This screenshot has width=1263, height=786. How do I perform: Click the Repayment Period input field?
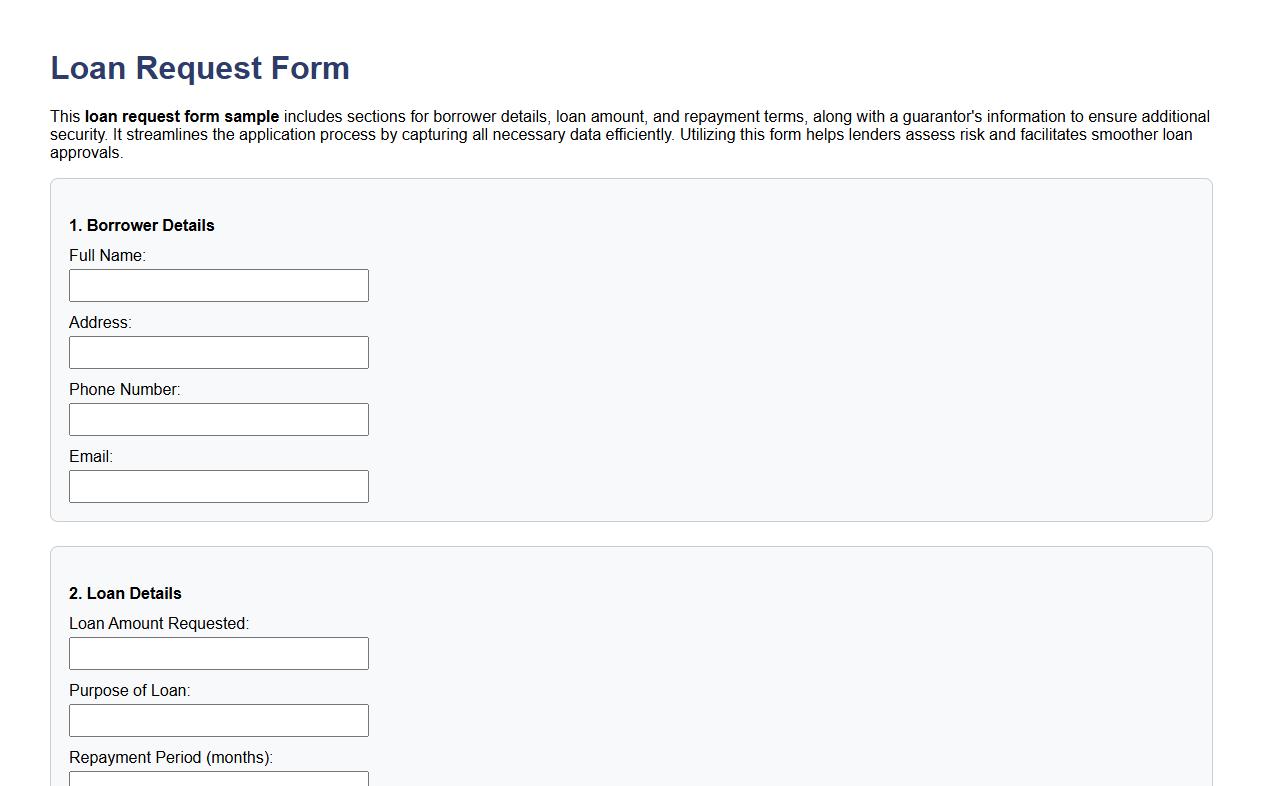(218, 780)
